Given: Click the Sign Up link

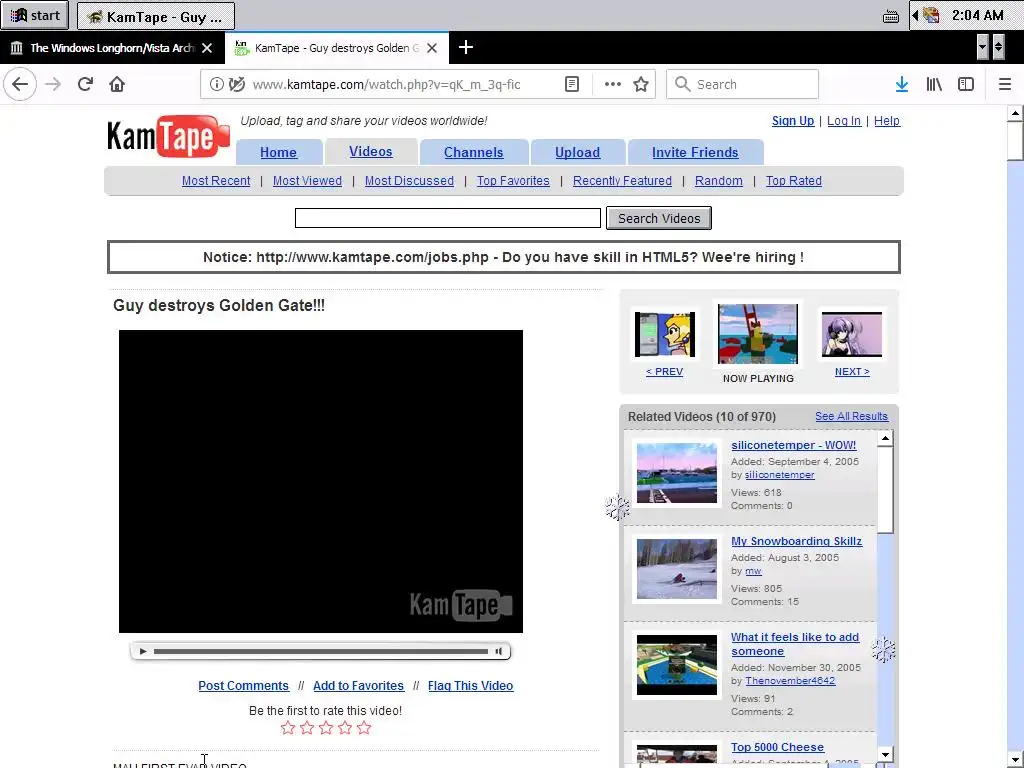Looking at the screenshot, I should 793,121.
